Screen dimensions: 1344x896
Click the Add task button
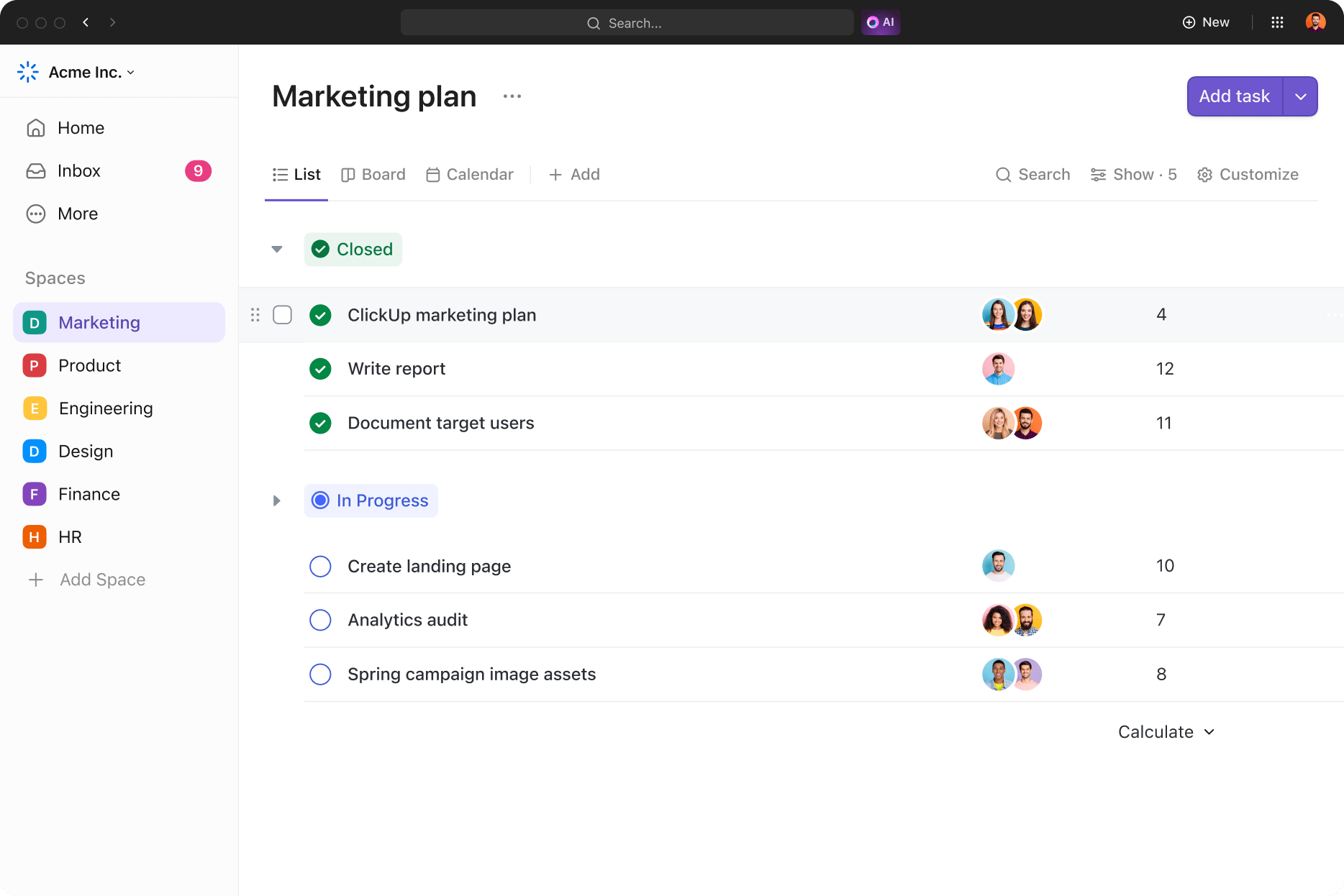[1233, 96]
